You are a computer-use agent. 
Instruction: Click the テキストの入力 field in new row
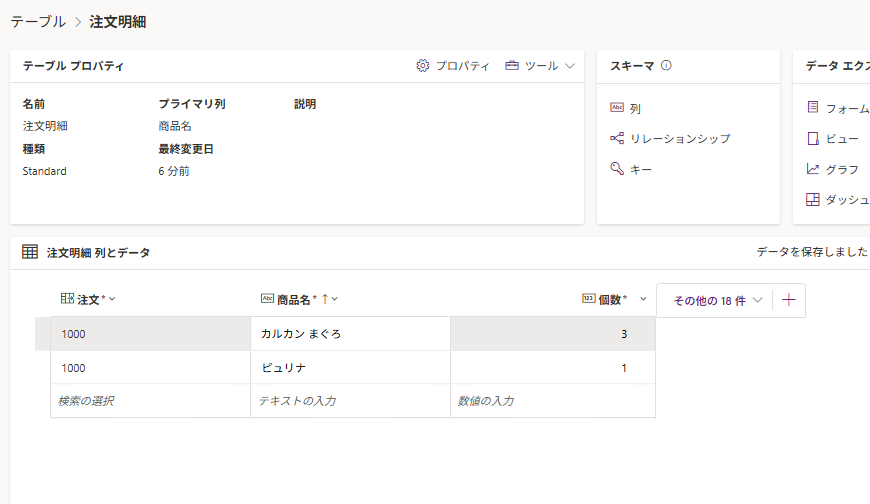(350, 401)
